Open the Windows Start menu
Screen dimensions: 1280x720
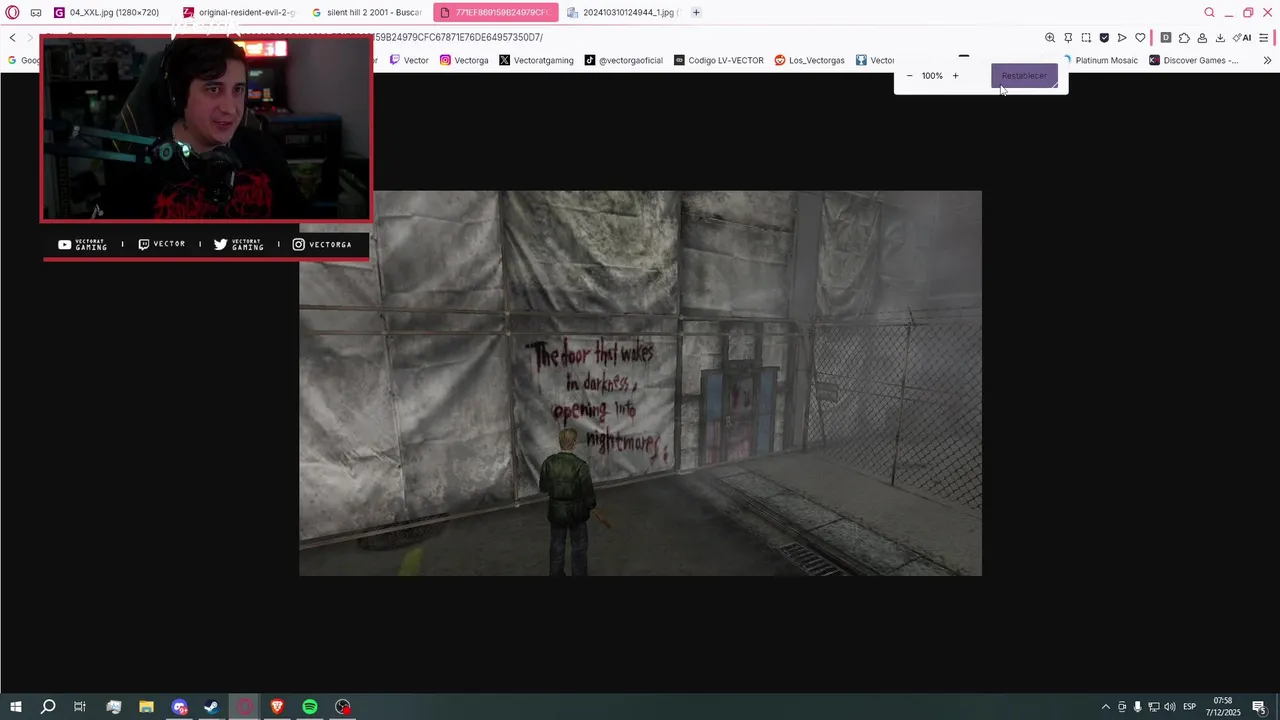pos(15,707)
